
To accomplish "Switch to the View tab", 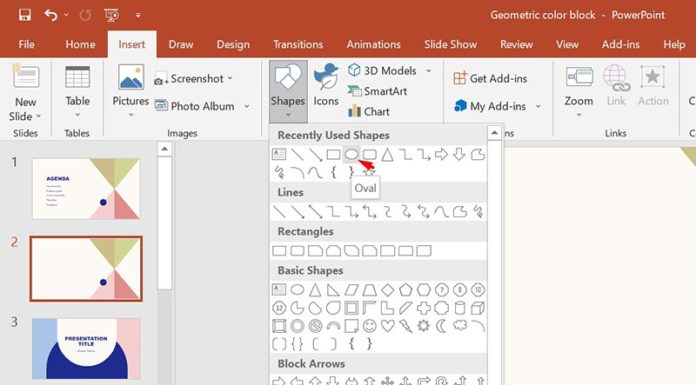I will (567, 44).
